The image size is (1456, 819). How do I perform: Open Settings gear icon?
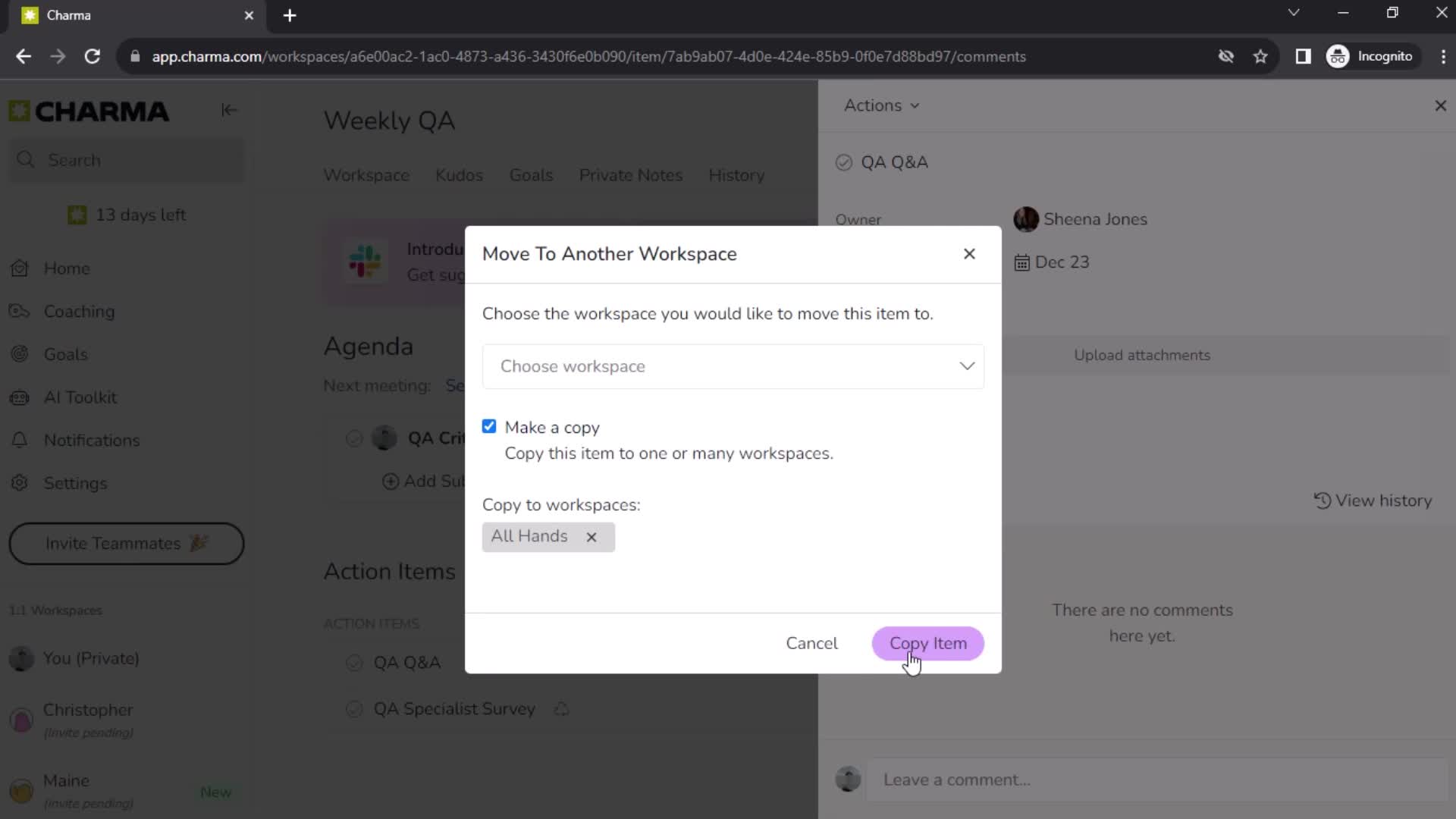(x=20, y=483)
